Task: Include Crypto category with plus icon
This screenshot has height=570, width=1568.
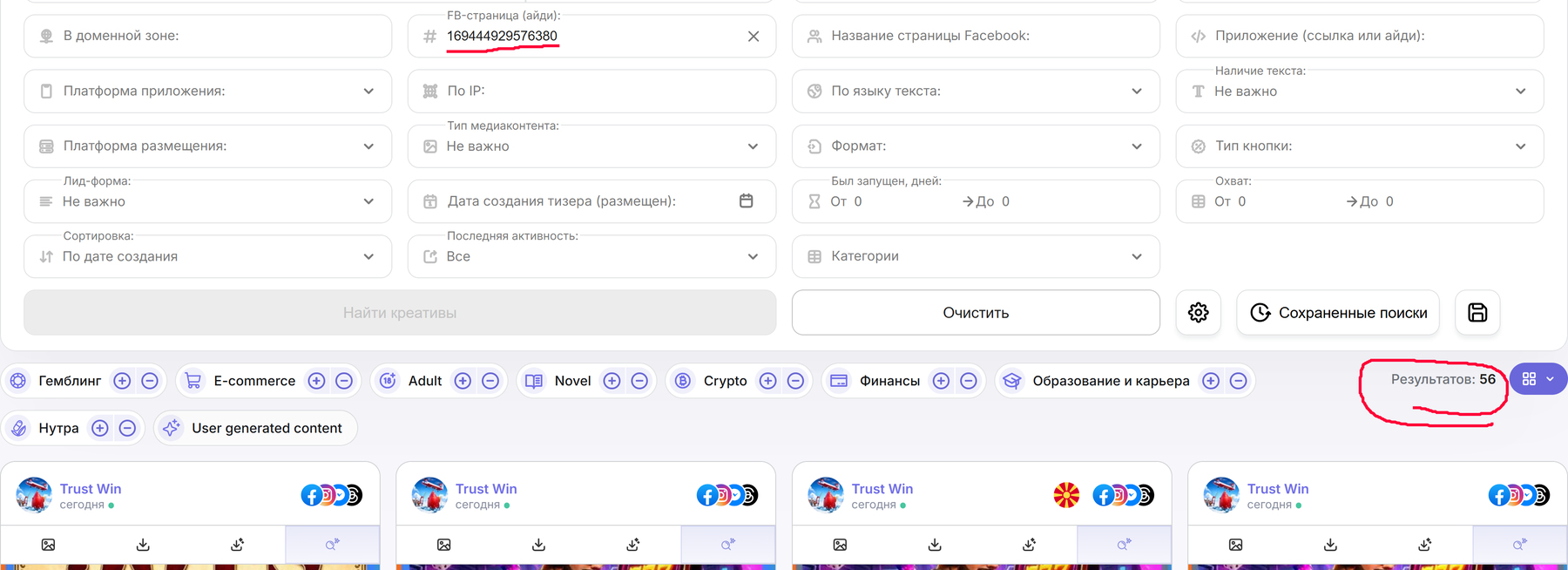Action: pyautogui.click(x=768, y=381)
